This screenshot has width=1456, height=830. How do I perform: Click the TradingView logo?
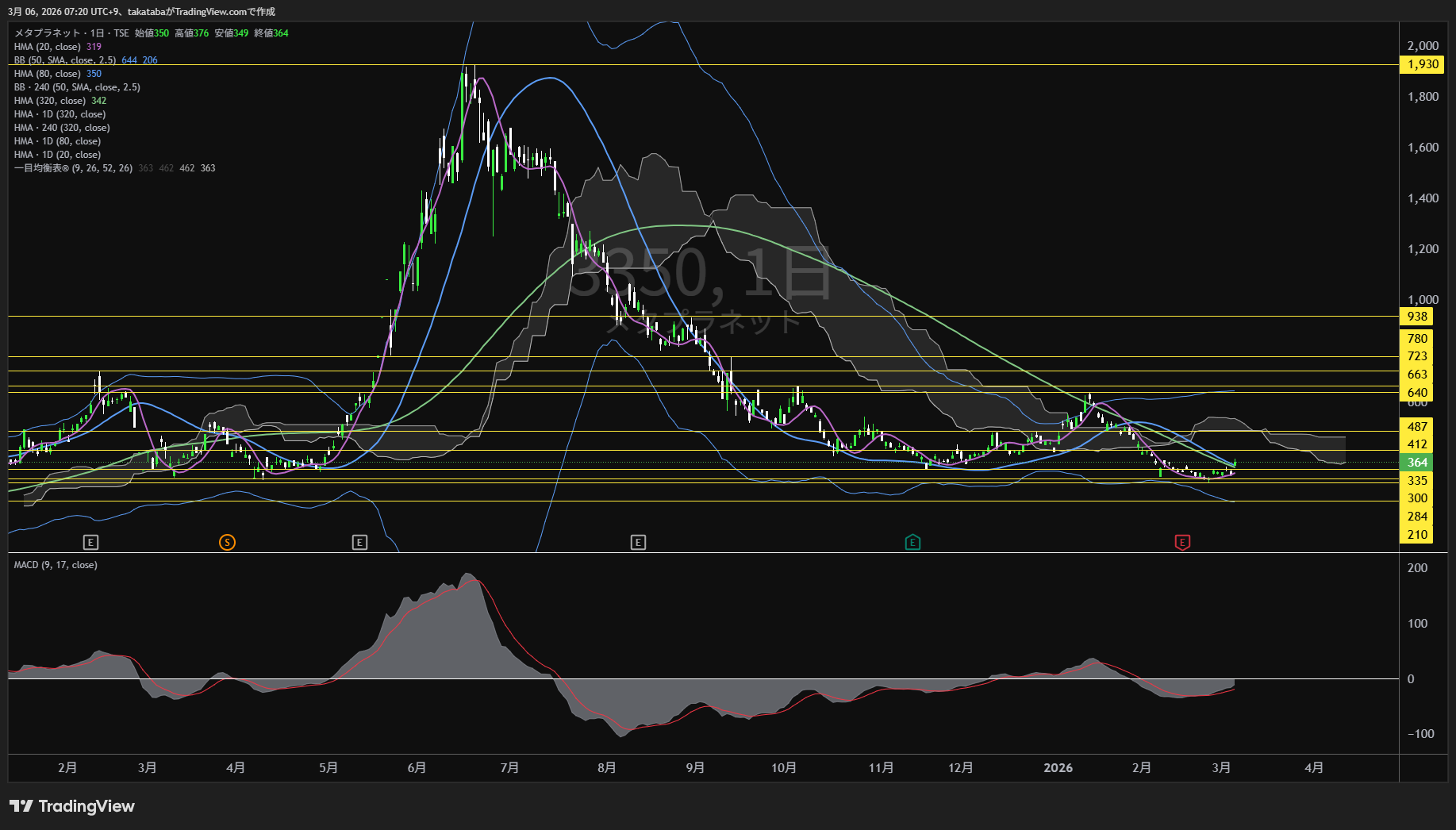(x=72, y=806)
